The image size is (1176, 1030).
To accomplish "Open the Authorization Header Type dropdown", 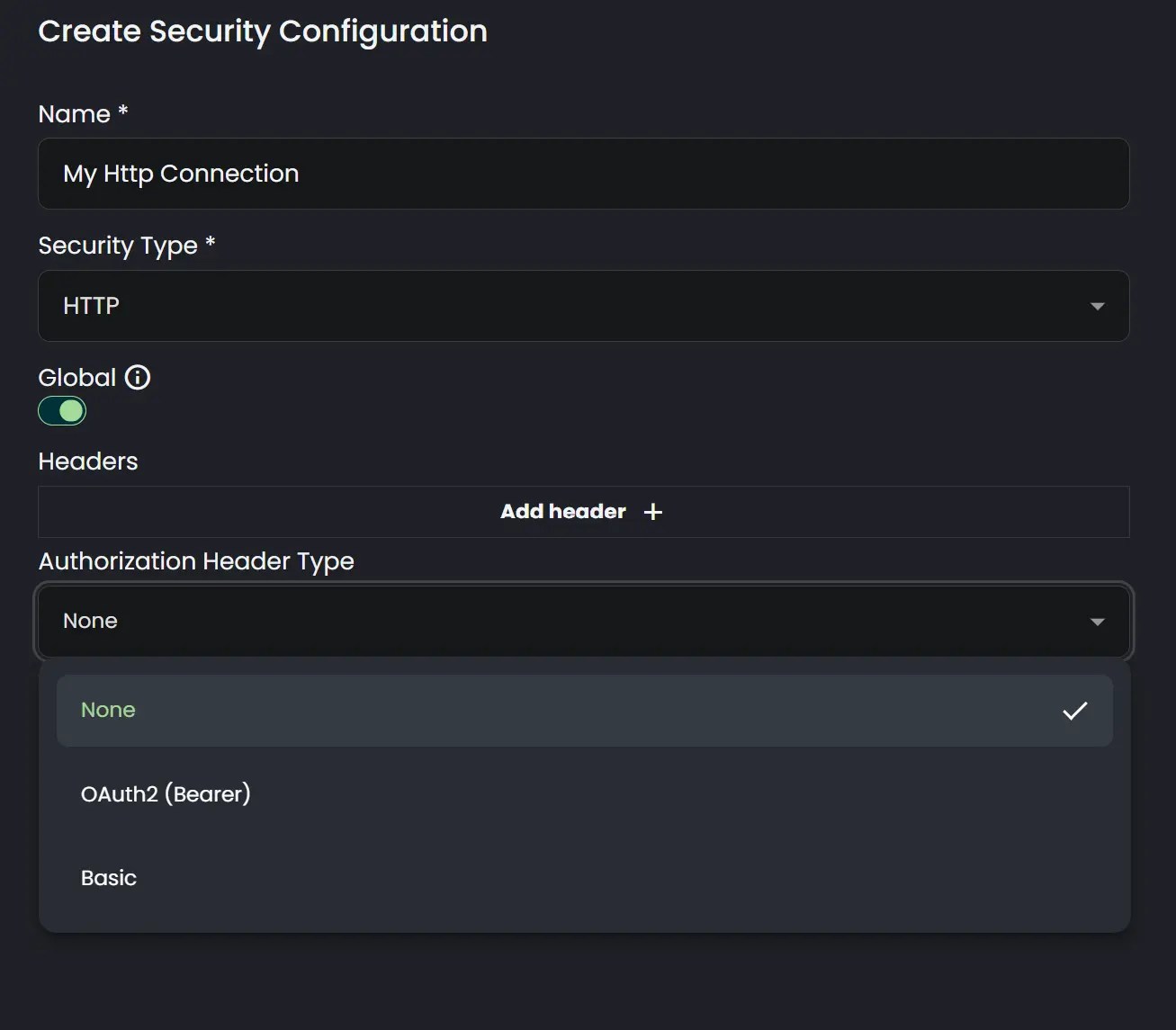I will point(584,621).
